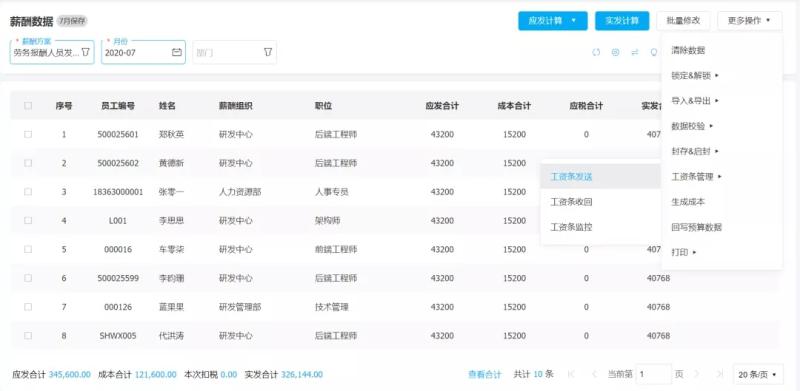Click the lightbulb tips icon
The image size is (800, 391).
coord(654,52)
